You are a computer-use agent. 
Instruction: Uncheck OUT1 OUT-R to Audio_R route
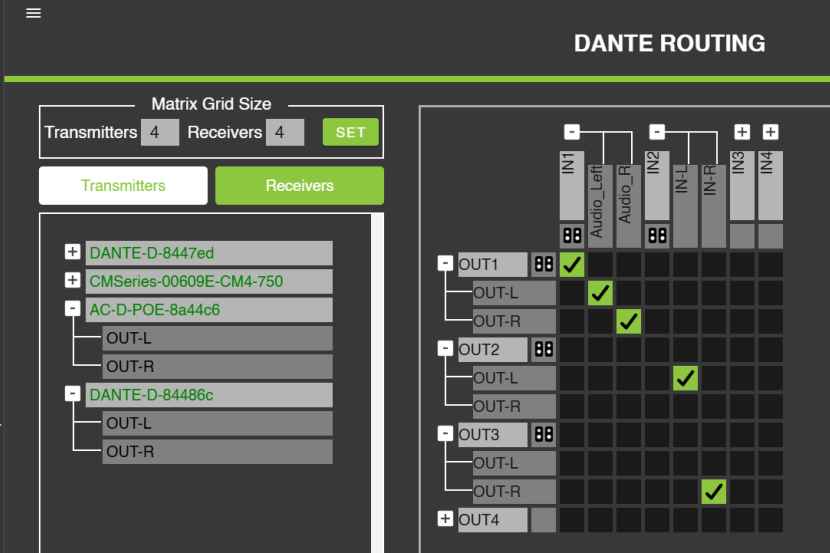(x=628, y=321)
